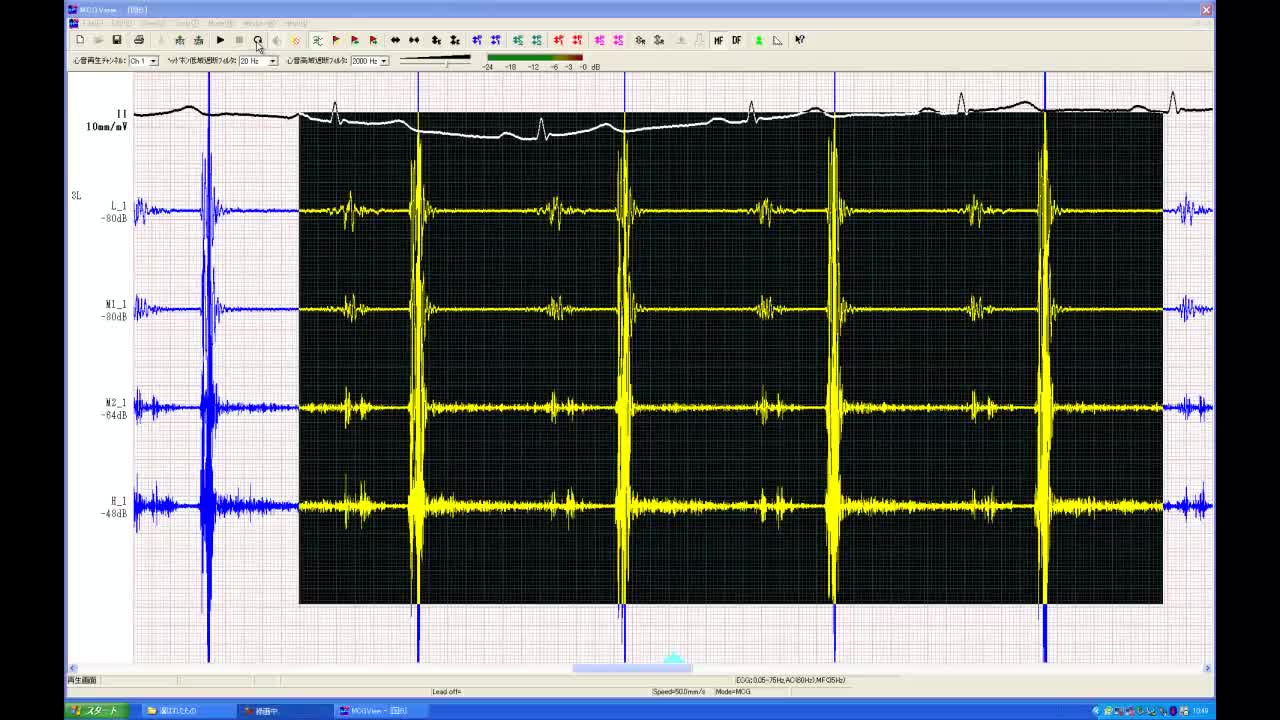Click the Print icon

(139, 40)
